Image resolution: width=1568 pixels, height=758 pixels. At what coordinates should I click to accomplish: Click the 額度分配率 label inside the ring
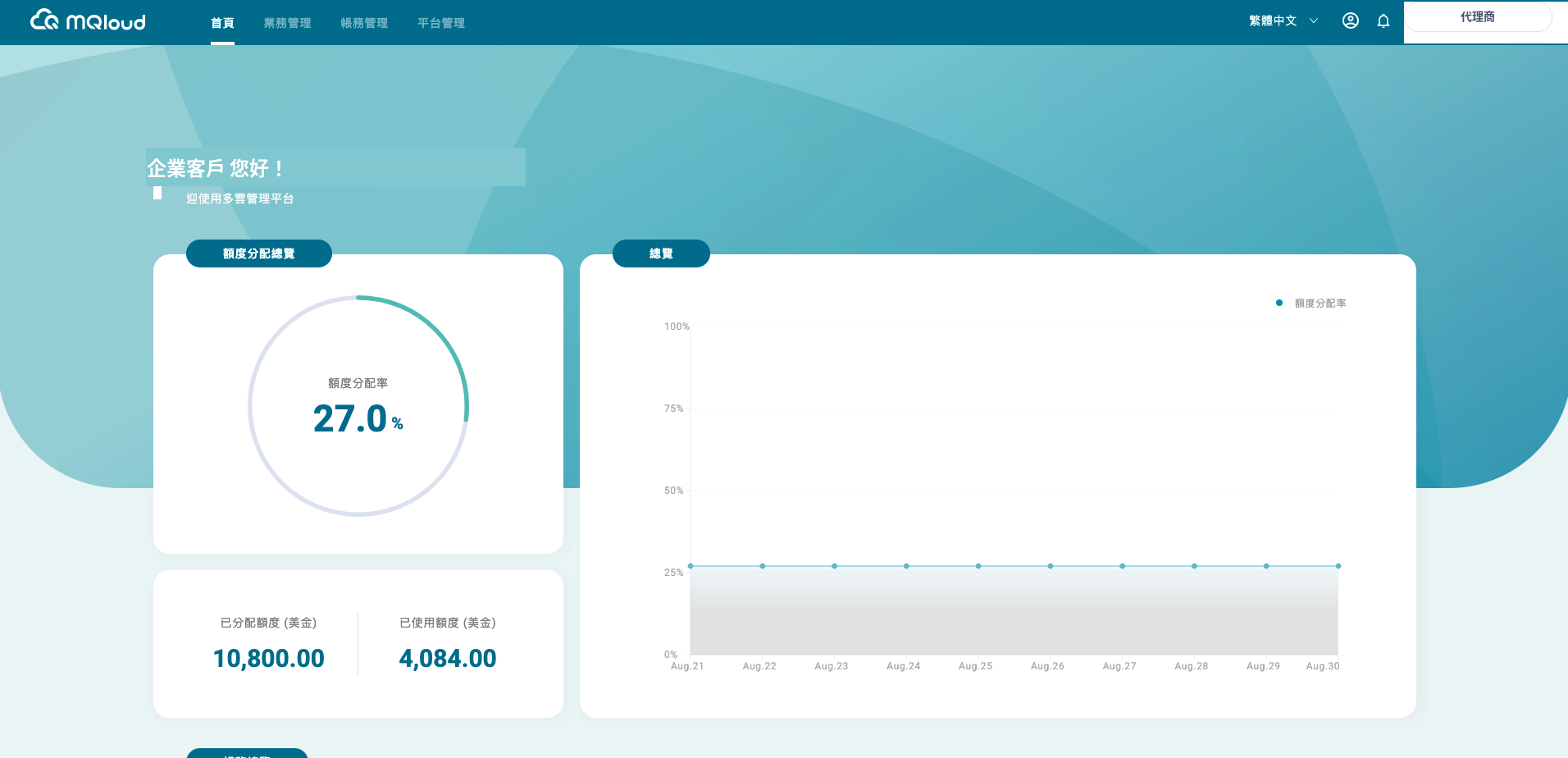tap(358, 383)
